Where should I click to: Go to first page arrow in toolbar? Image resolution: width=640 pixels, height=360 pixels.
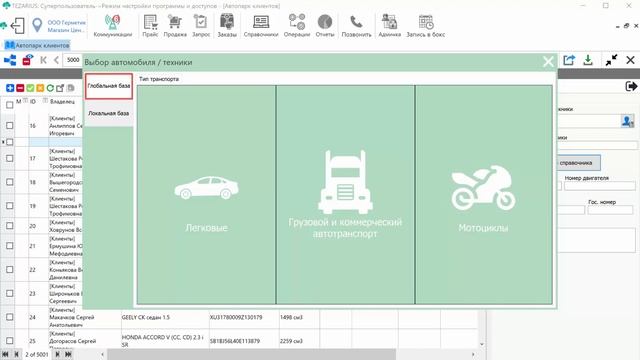pos(44,60)
